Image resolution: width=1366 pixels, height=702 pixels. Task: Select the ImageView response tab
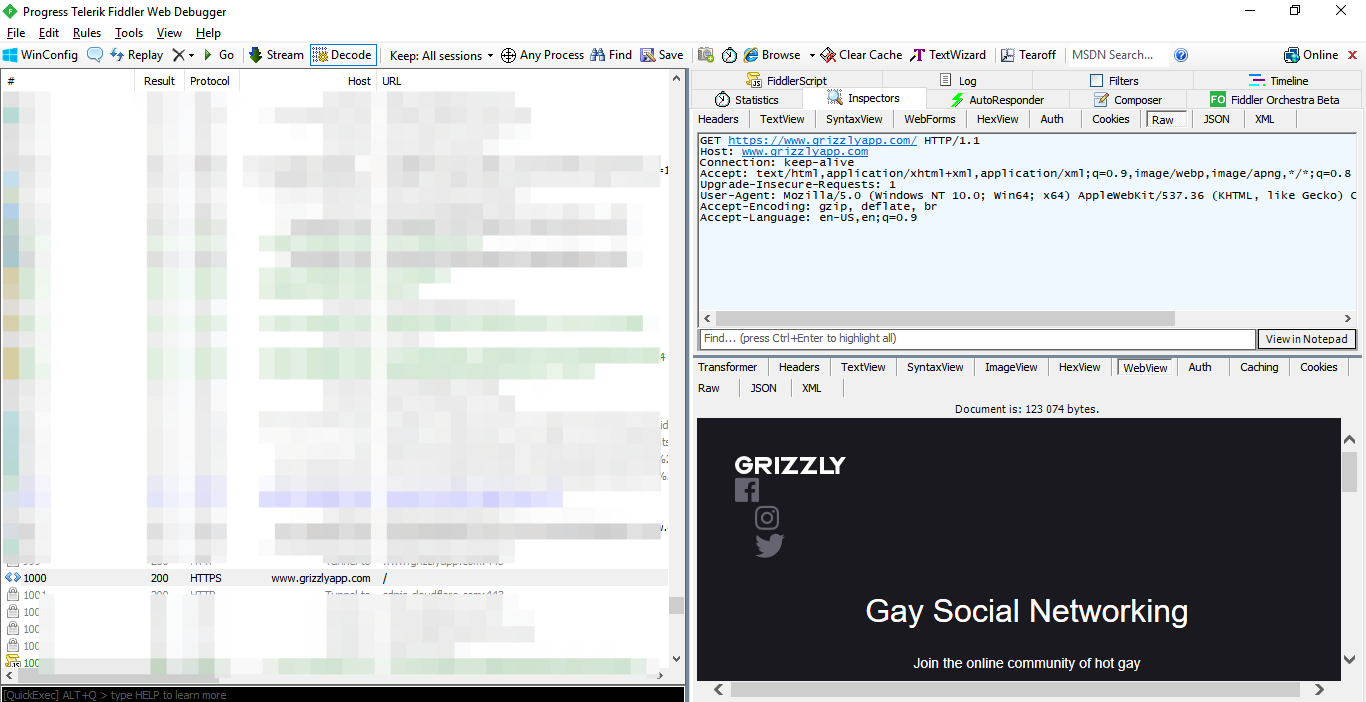point(1011,367)
